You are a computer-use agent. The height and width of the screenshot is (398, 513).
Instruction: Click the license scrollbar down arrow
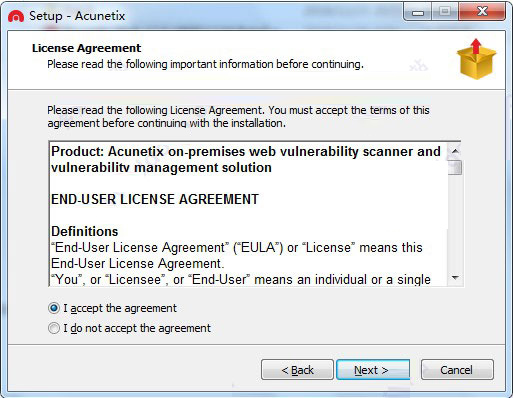pos(455,277)
